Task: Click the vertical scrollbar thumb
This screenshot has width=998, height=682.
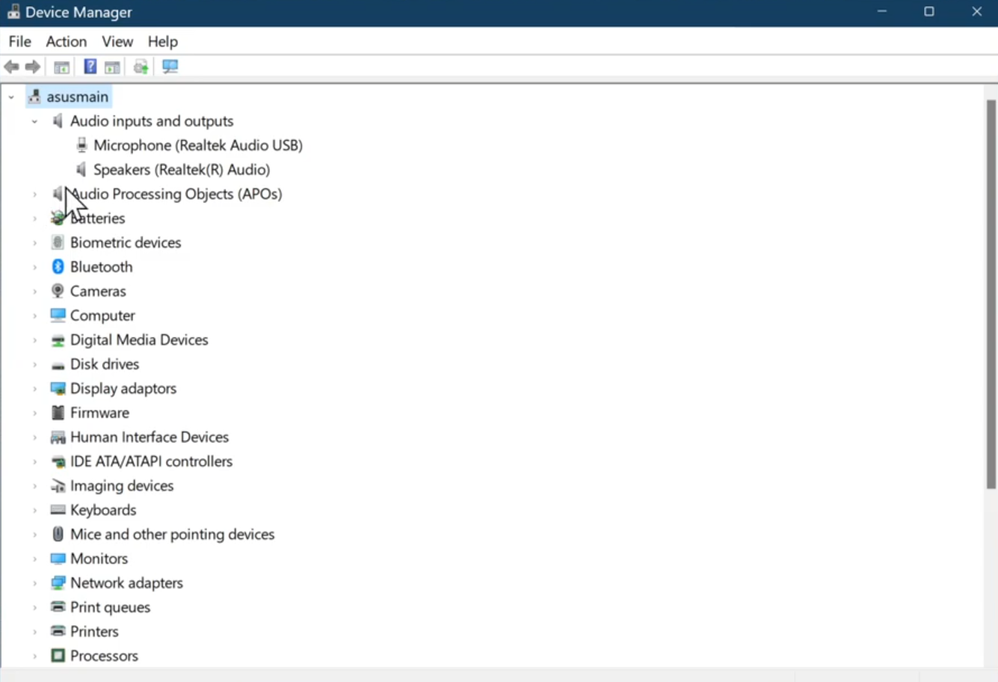Action: (990, 294)
